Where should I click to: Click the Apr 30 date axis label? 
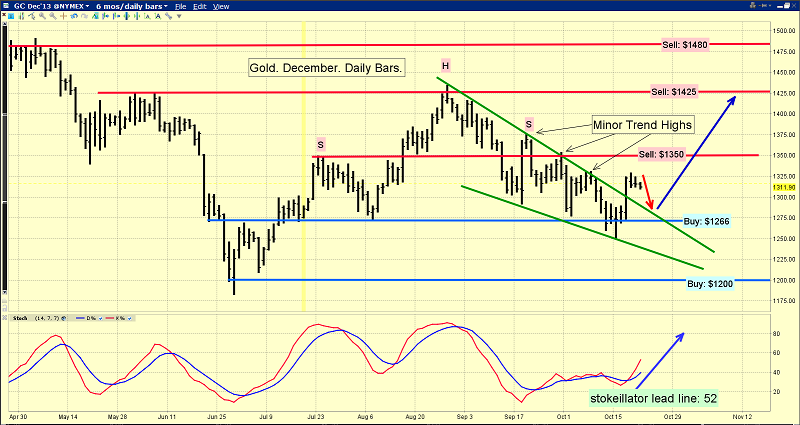coord(18,416)
